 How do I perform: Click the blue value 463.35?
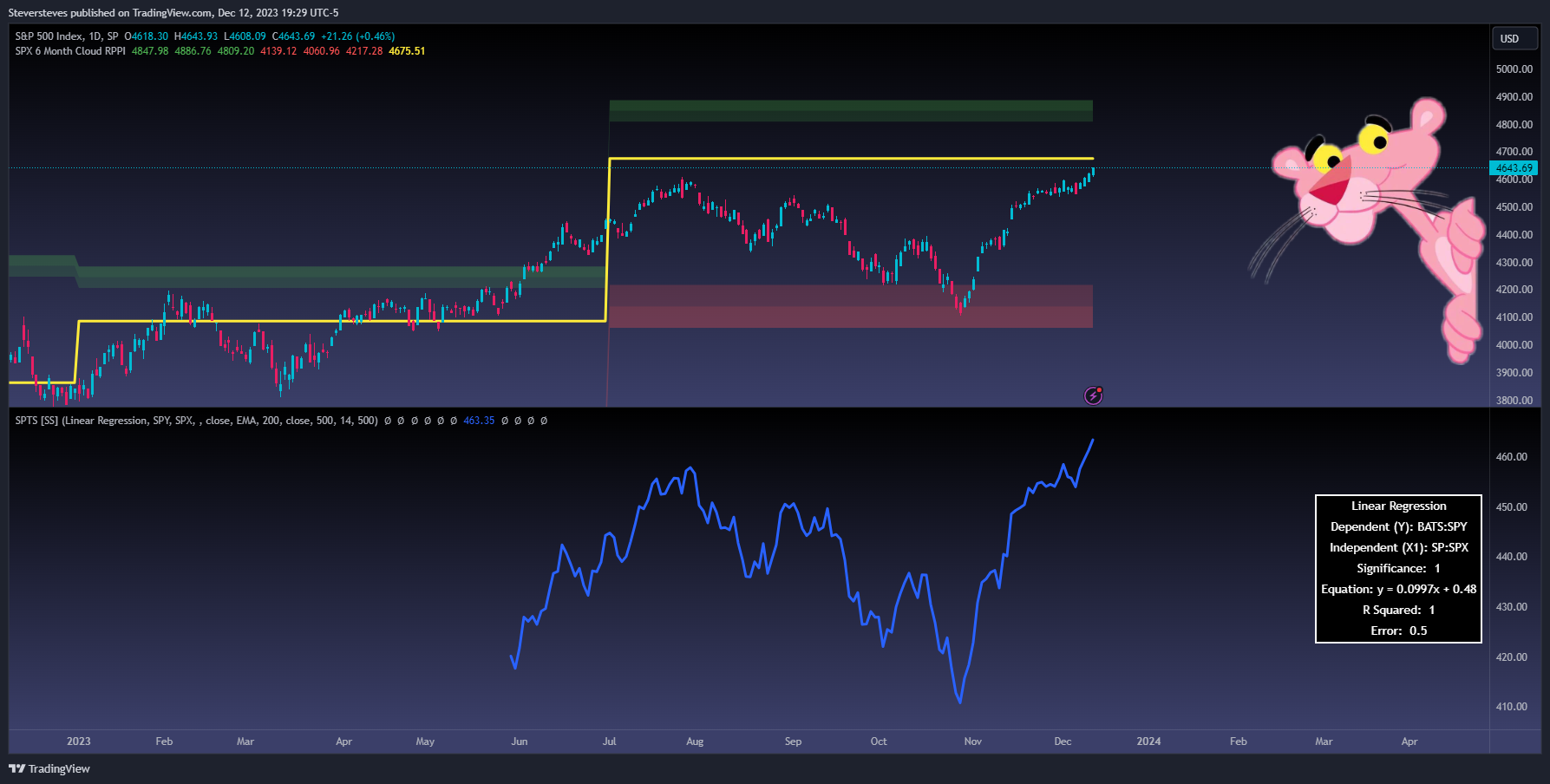tap(479, 421)
